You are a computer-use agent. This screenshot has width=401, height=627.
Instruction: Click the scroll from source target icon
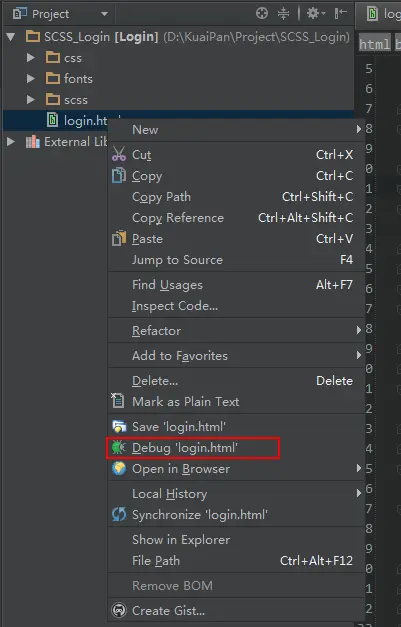[x=262, y=14]
